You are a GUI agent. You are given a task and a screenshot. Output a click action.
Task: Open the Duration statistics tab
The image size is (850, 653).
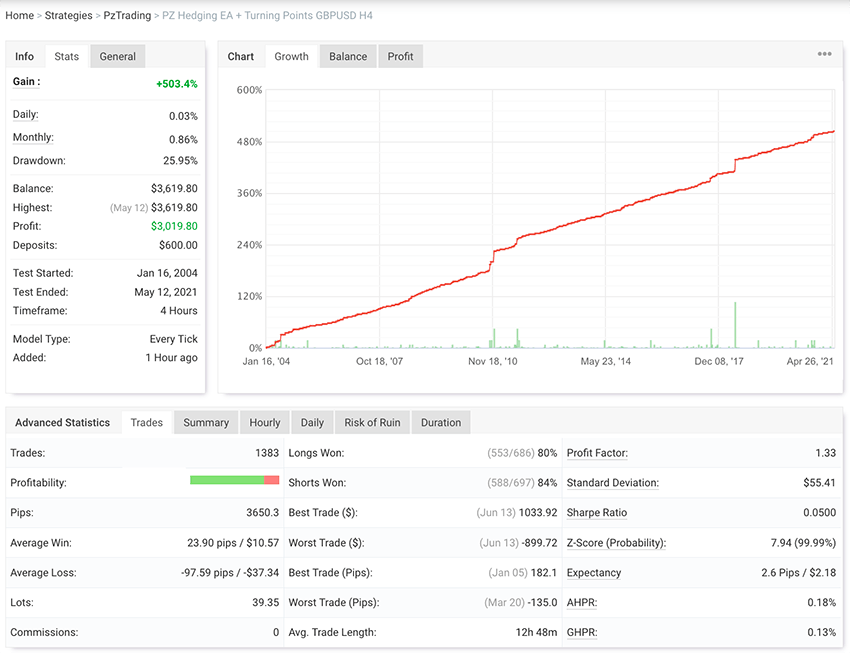click(441, 423)
